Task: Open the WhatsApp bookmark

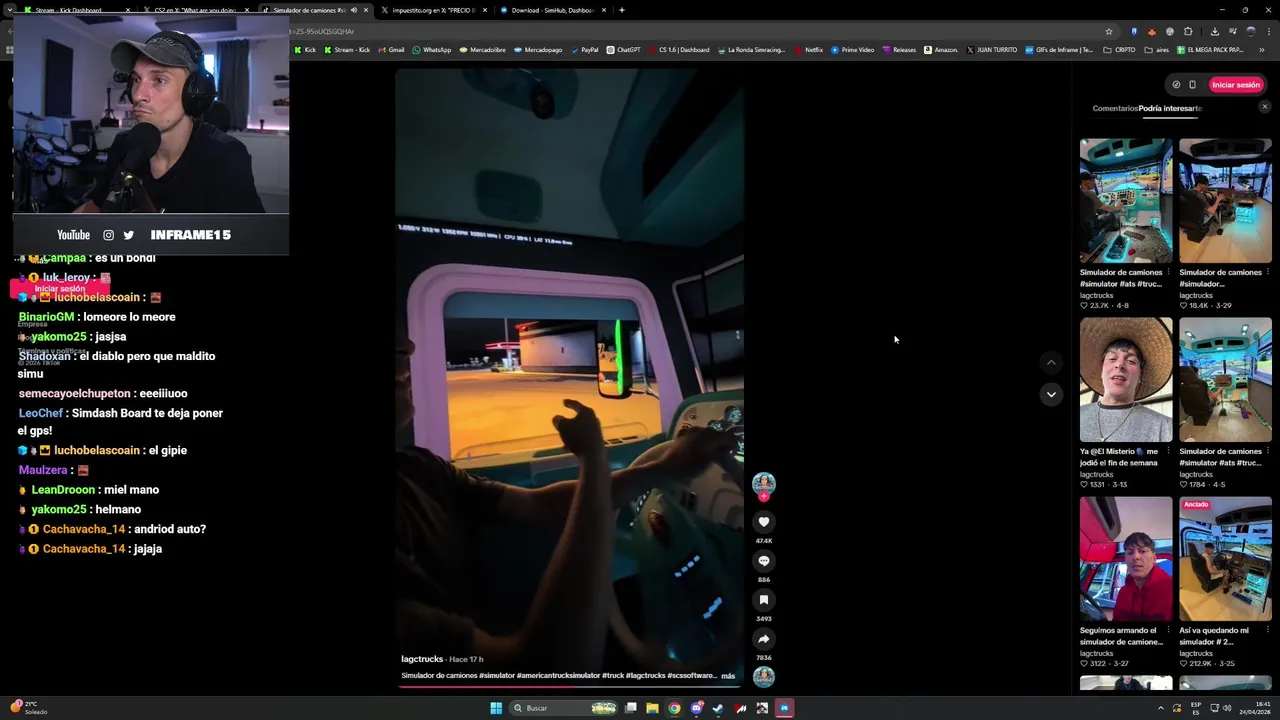Action: click(x=432, y=50)
